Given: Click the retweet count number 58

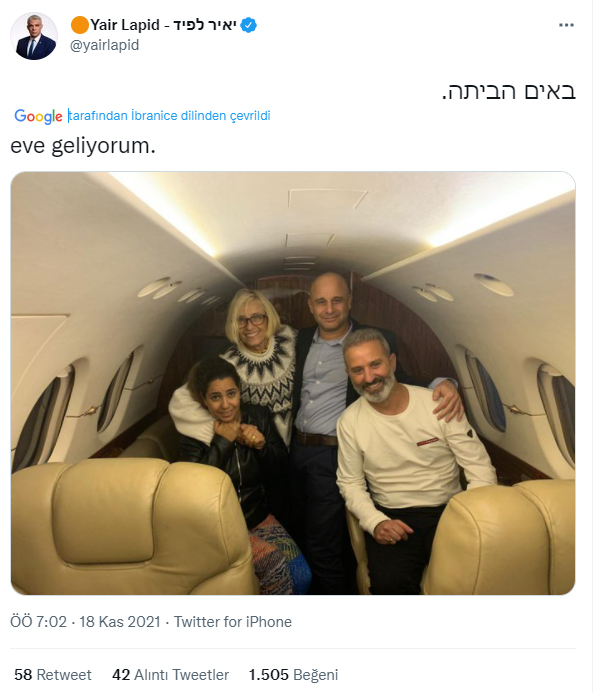Looking at the screenshot, I should pyautogui.click(x=23, y=675).
